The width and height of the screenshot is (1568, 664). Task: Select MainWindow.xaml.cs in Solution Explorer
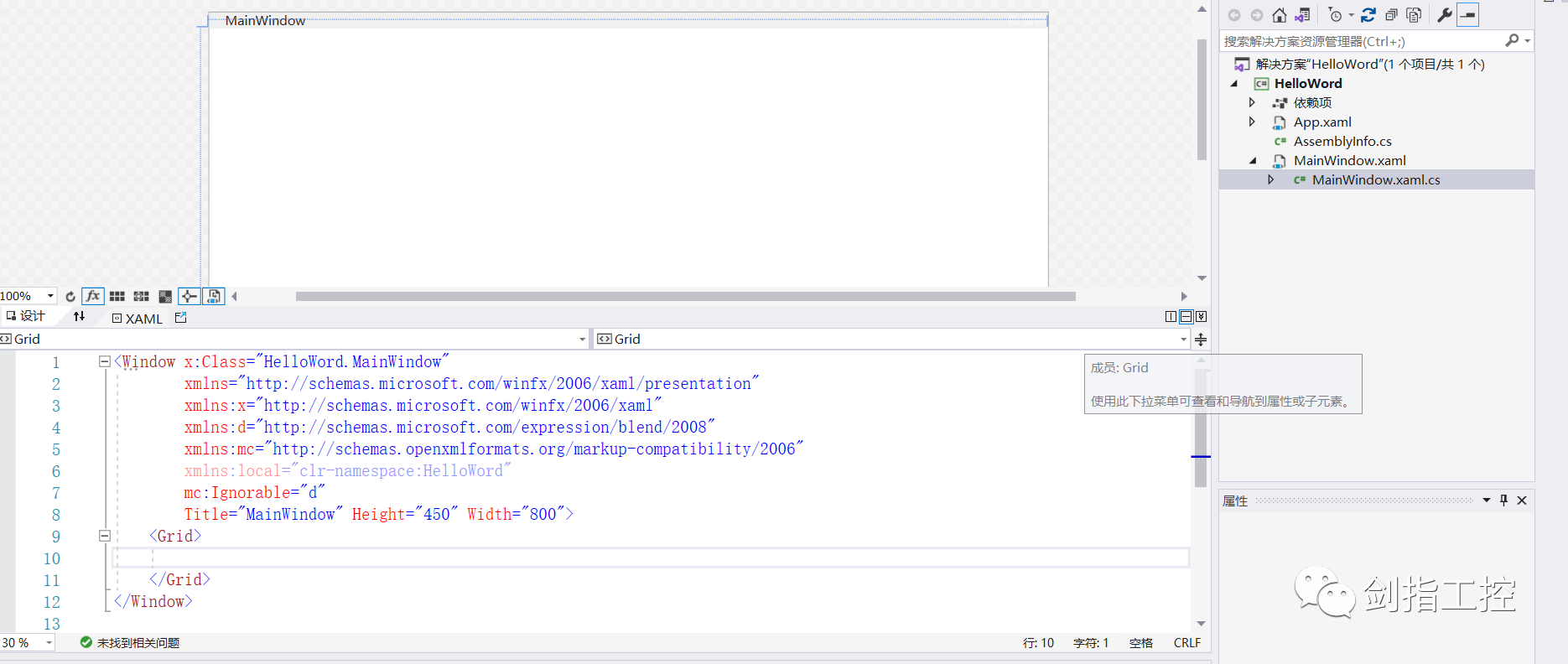1376,180
